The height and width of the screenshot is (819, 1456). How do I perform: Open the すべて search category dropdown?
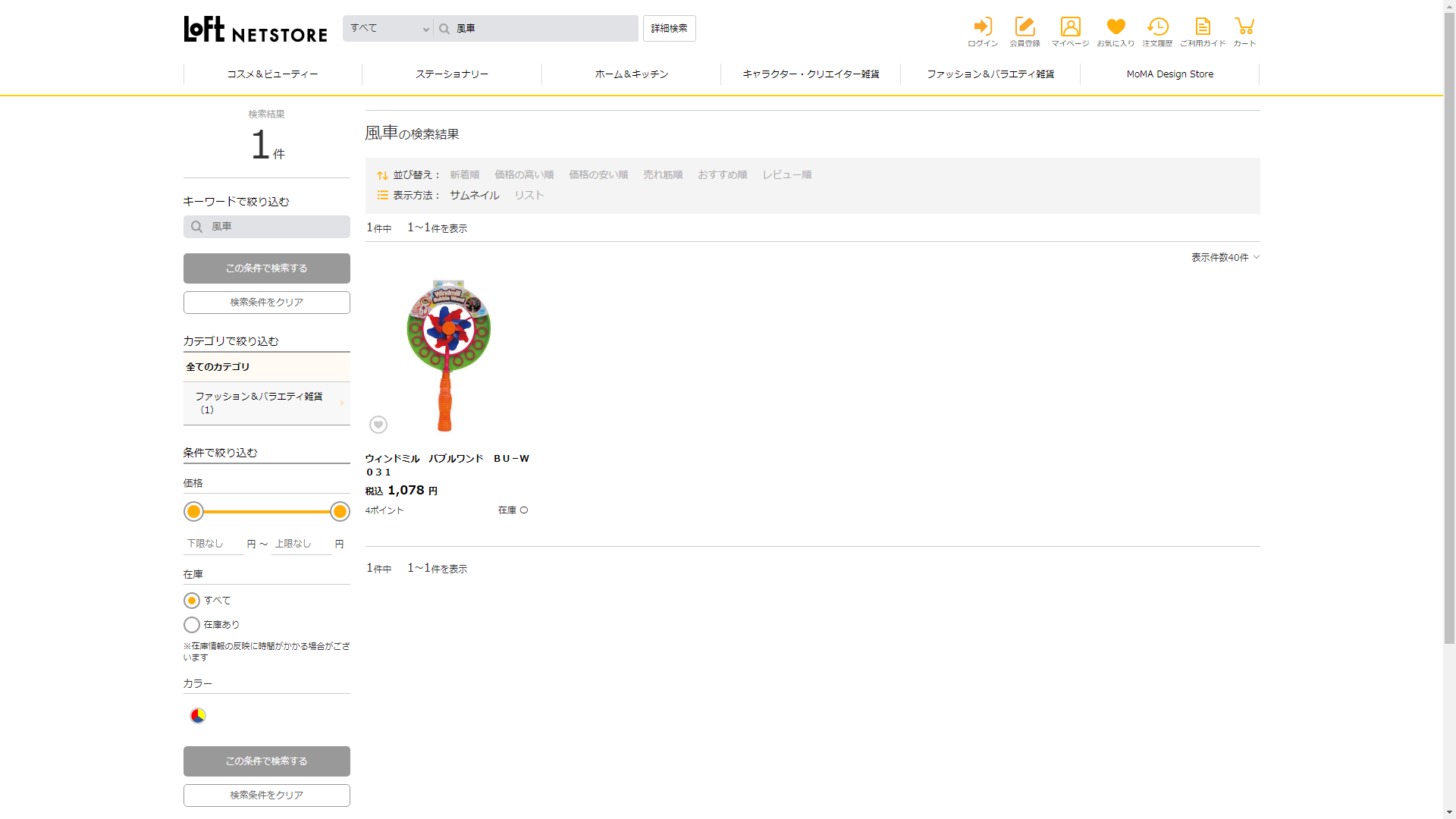388,29
